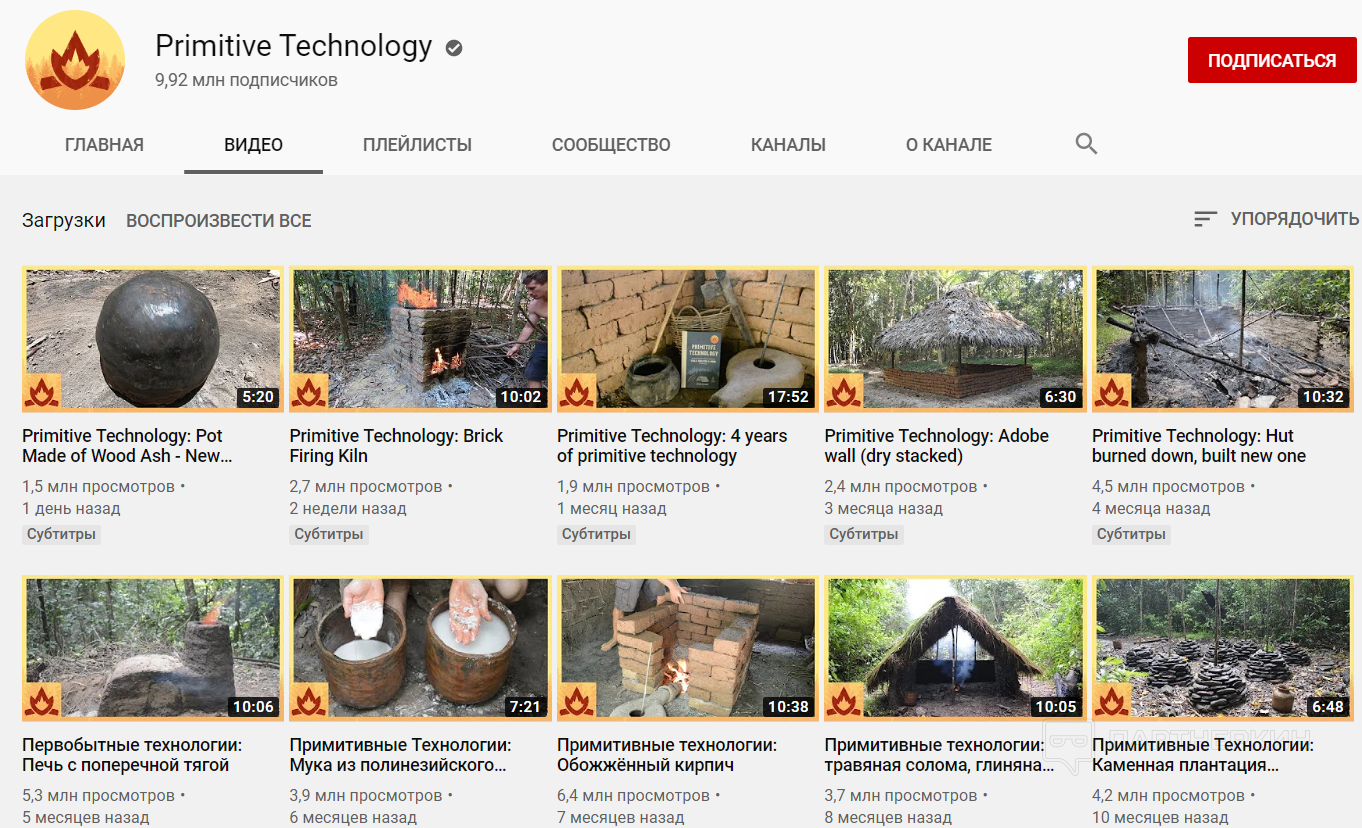Click the Загрузки section heading

pos(64,221)
